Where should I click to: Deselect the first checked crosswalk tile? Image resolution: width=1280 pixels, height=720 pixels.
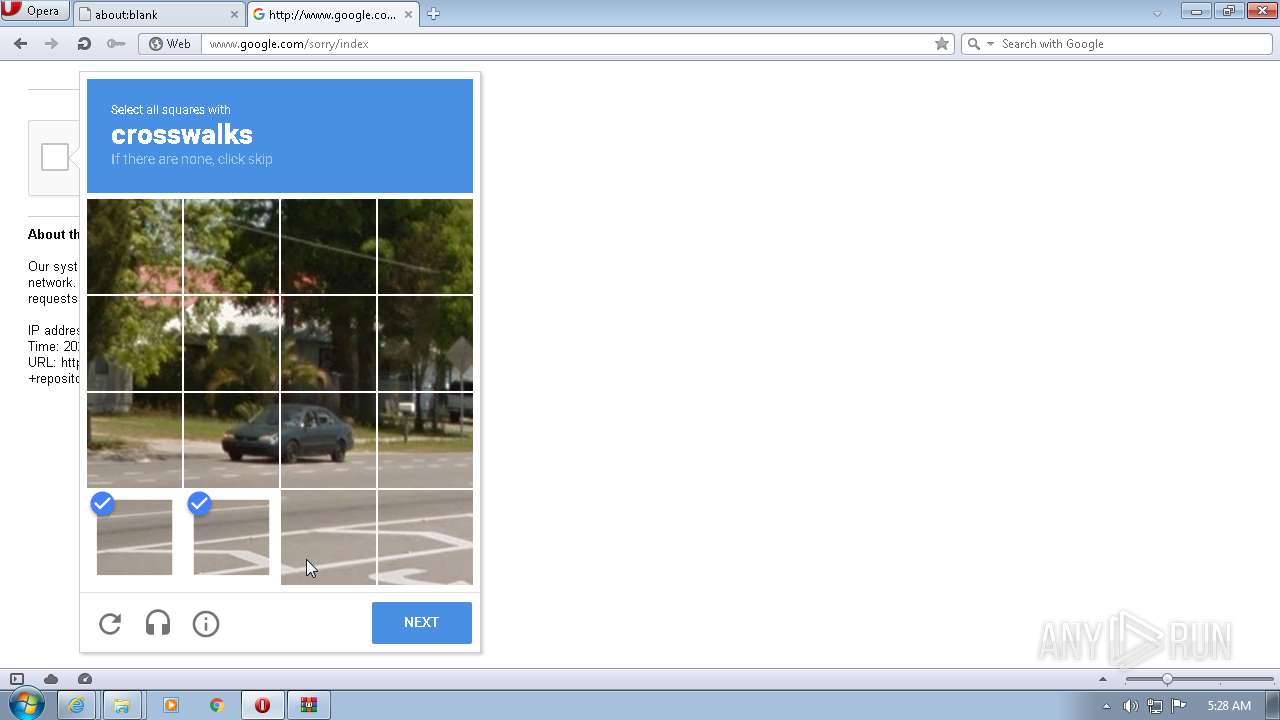point(134,537)
